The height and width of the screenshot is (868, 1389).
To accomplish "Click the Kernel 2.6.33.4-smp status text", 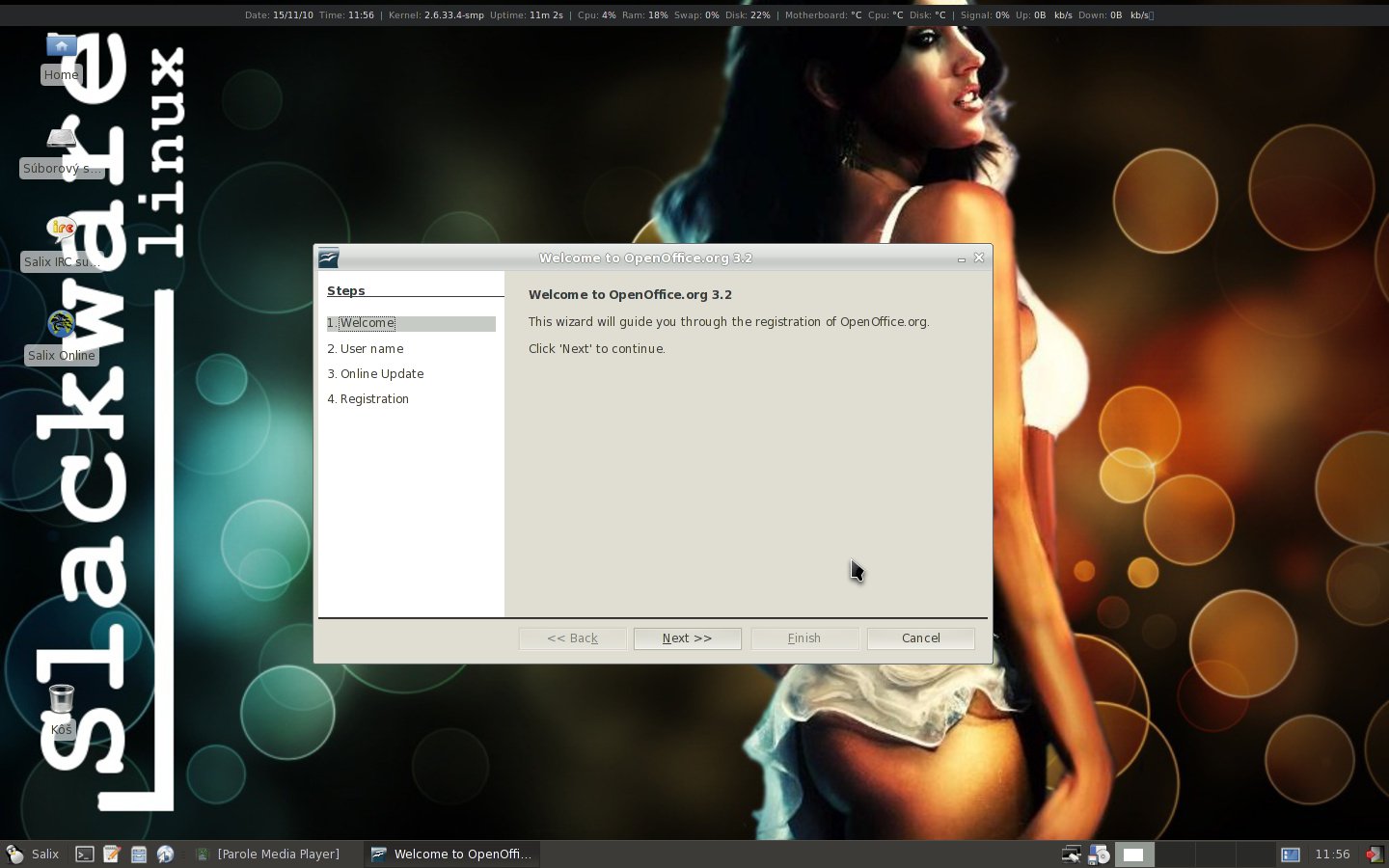I will [436, 15].
